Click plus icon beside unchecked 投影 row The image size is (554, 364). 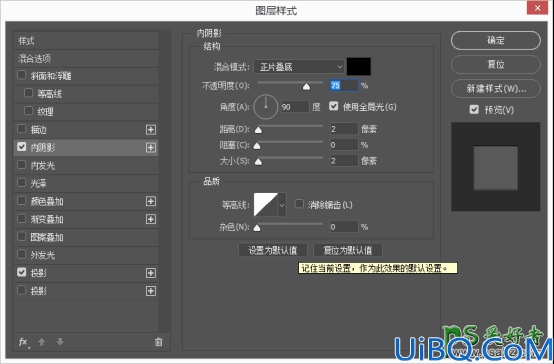[151, 291]
